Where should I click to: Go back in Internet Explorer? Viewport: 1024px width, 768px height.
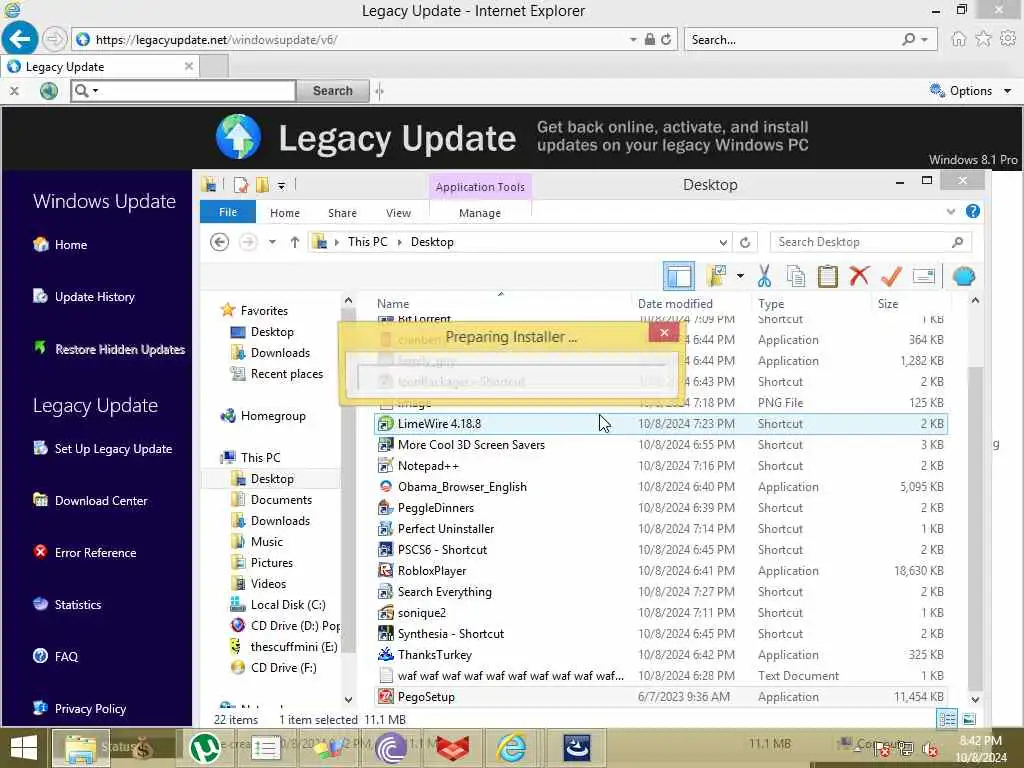20,39
